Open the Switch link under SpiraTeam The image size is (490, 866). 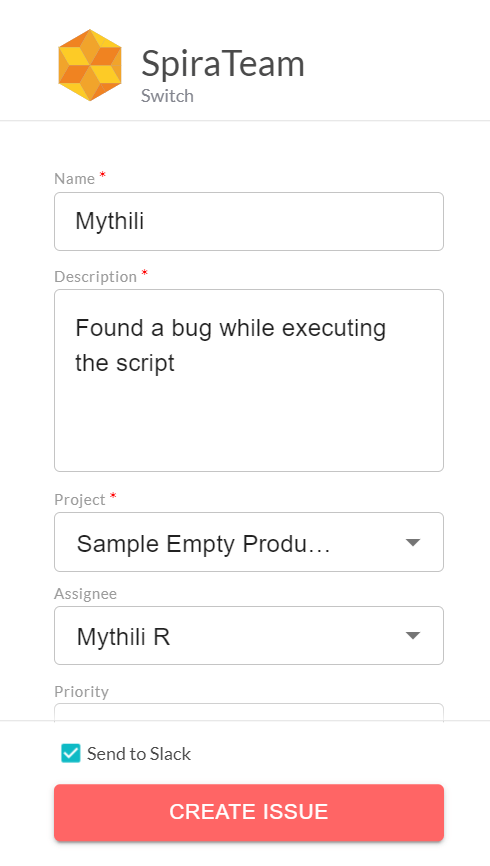pos(167,96)
